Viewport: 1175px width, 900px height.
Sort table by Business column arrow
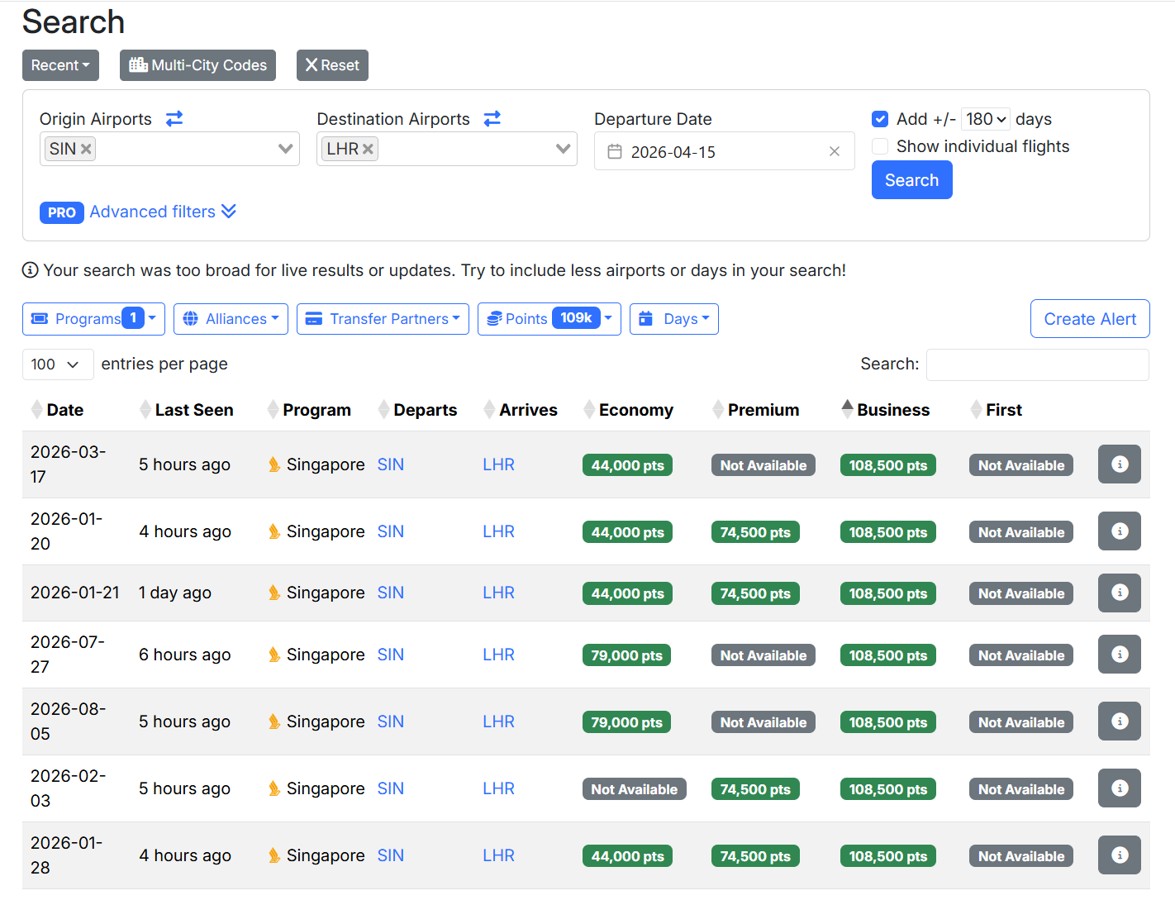[847, 409]
